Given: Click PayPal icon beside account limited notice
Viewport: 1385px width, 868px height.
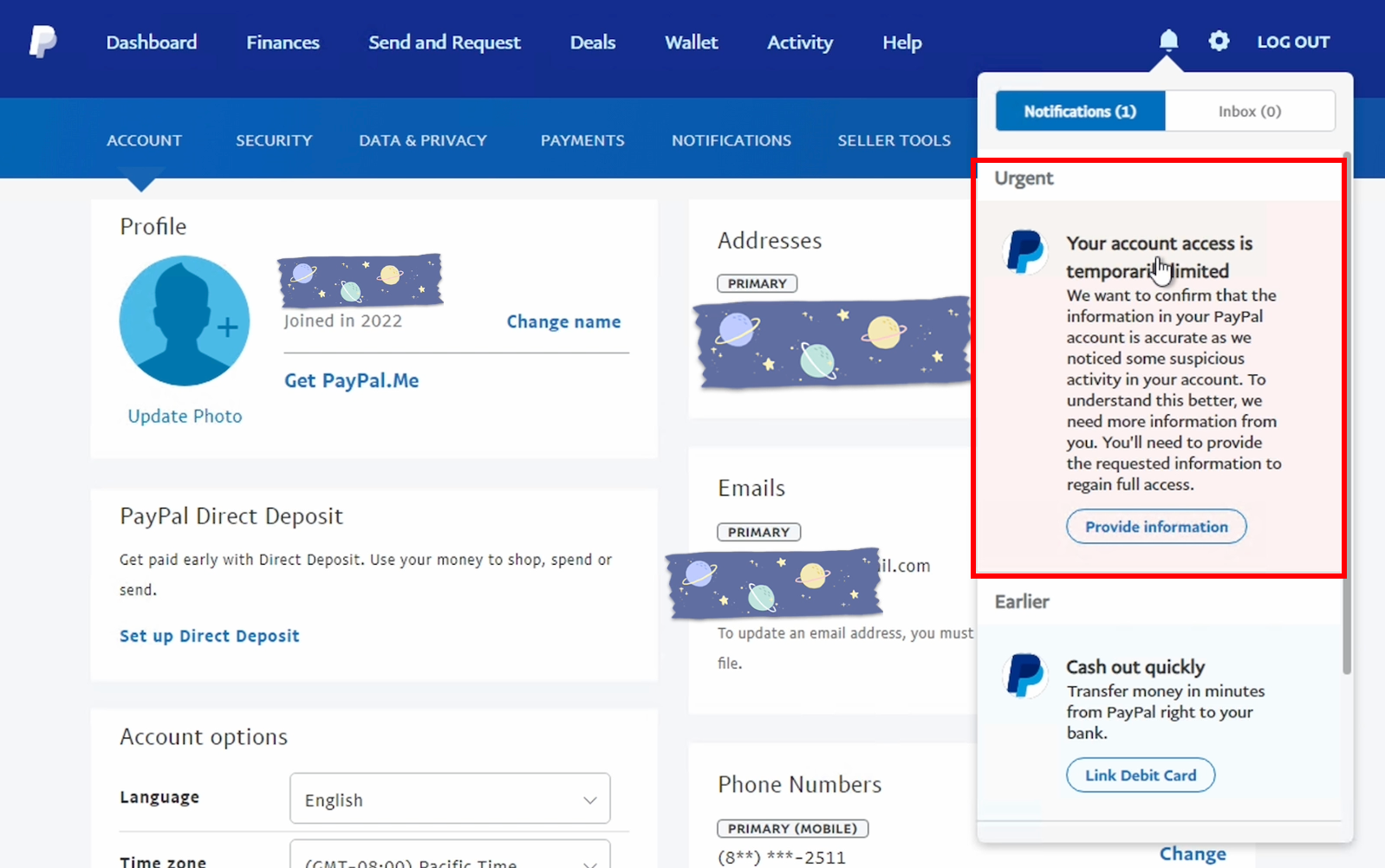Looking at the screenshot, I should coord(1025,252).
